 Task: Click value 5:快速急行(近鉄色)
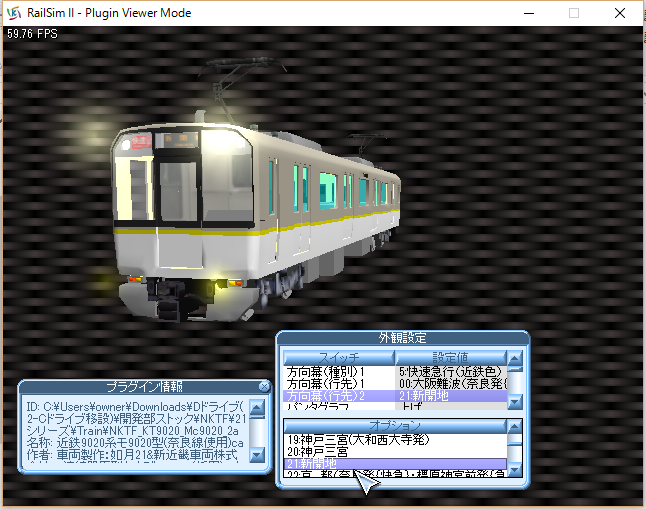[x=451, y=372]
